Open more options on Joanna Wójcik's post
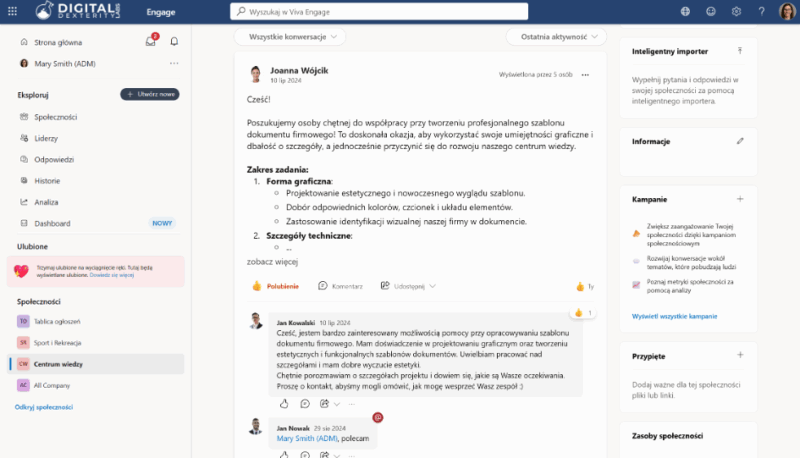 click(x=585, y=74)
